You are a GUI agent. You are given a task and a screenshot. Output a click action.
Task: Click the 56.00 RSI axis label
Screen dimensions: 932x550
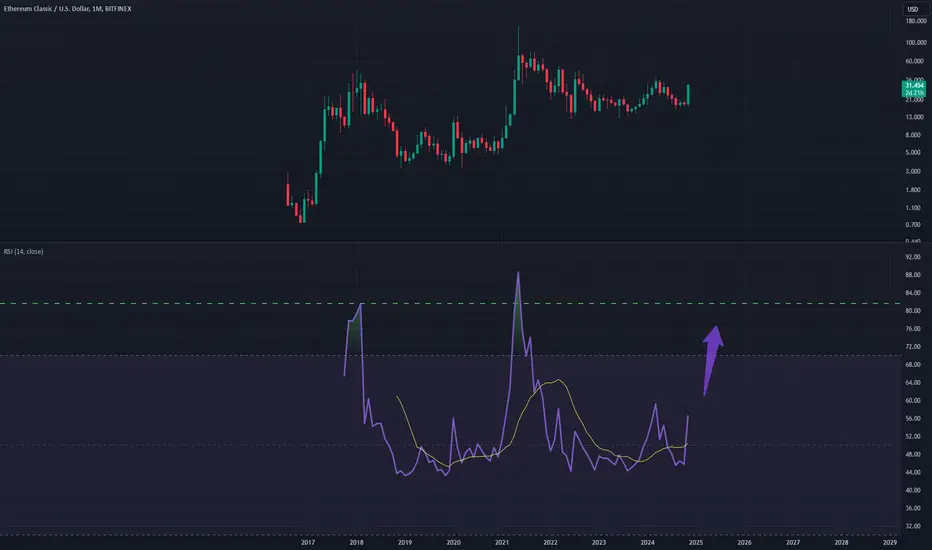[x=912, y=419]
